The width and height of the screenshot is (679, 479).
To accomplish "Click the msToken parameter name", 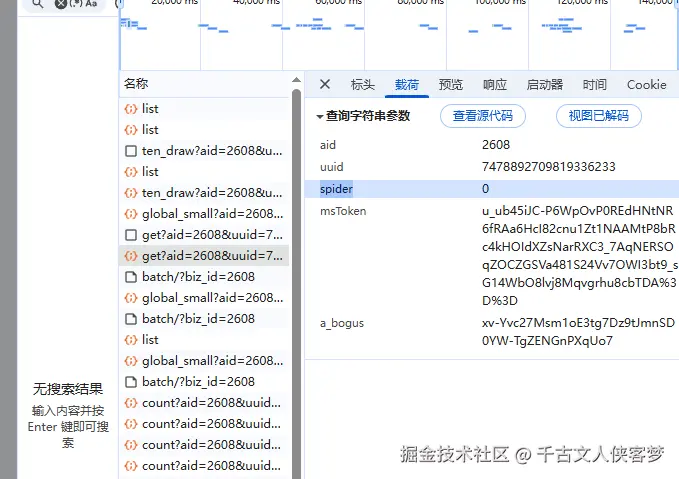I will 343,211.
